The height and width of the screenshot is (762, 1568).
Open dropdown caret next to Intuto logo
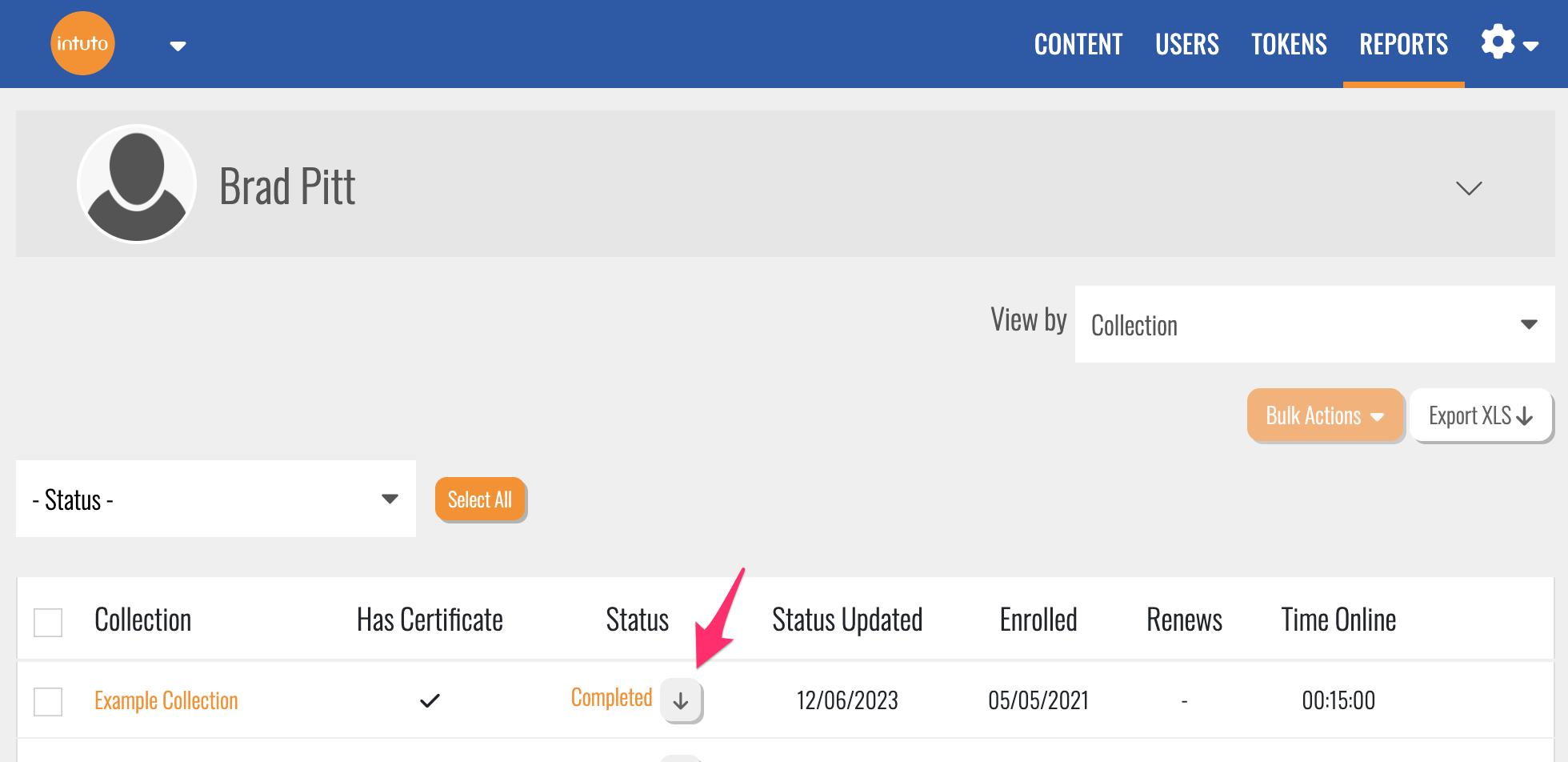click(178, 46)
